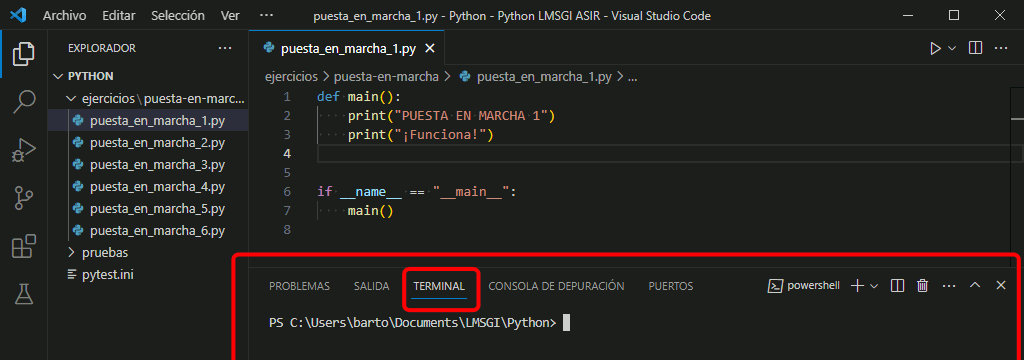Split the terminal pane
The width and height of the screenshot is (1024, 360).
[x=897, y=286]
